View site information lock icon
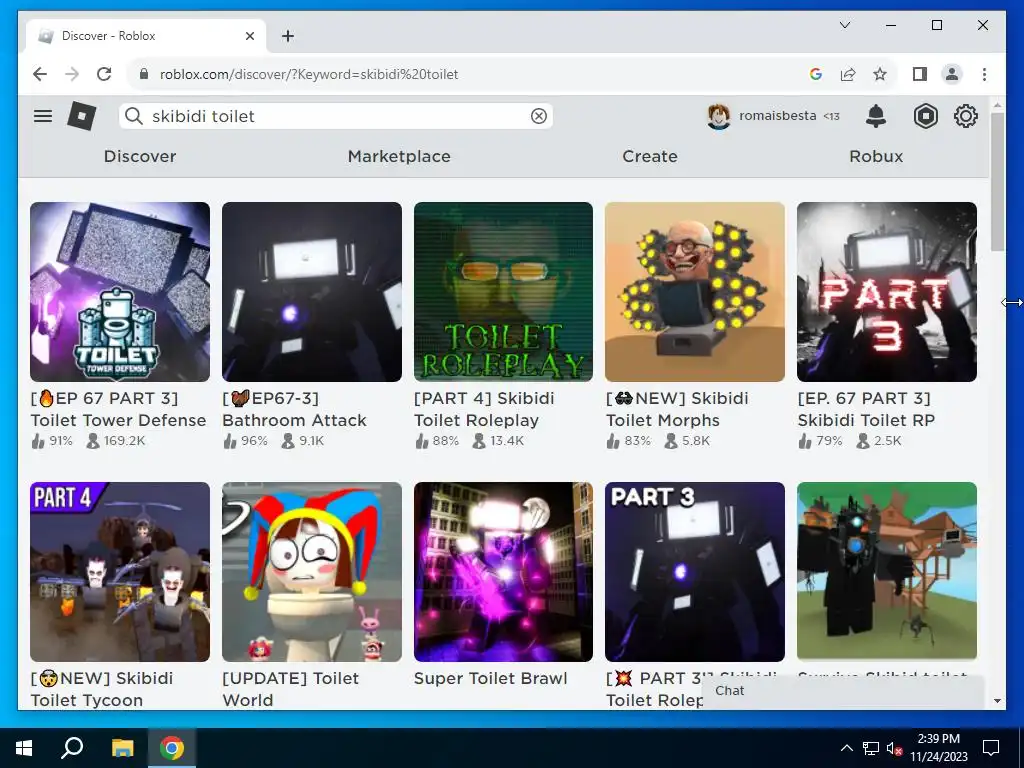 (x=144, y=74)
